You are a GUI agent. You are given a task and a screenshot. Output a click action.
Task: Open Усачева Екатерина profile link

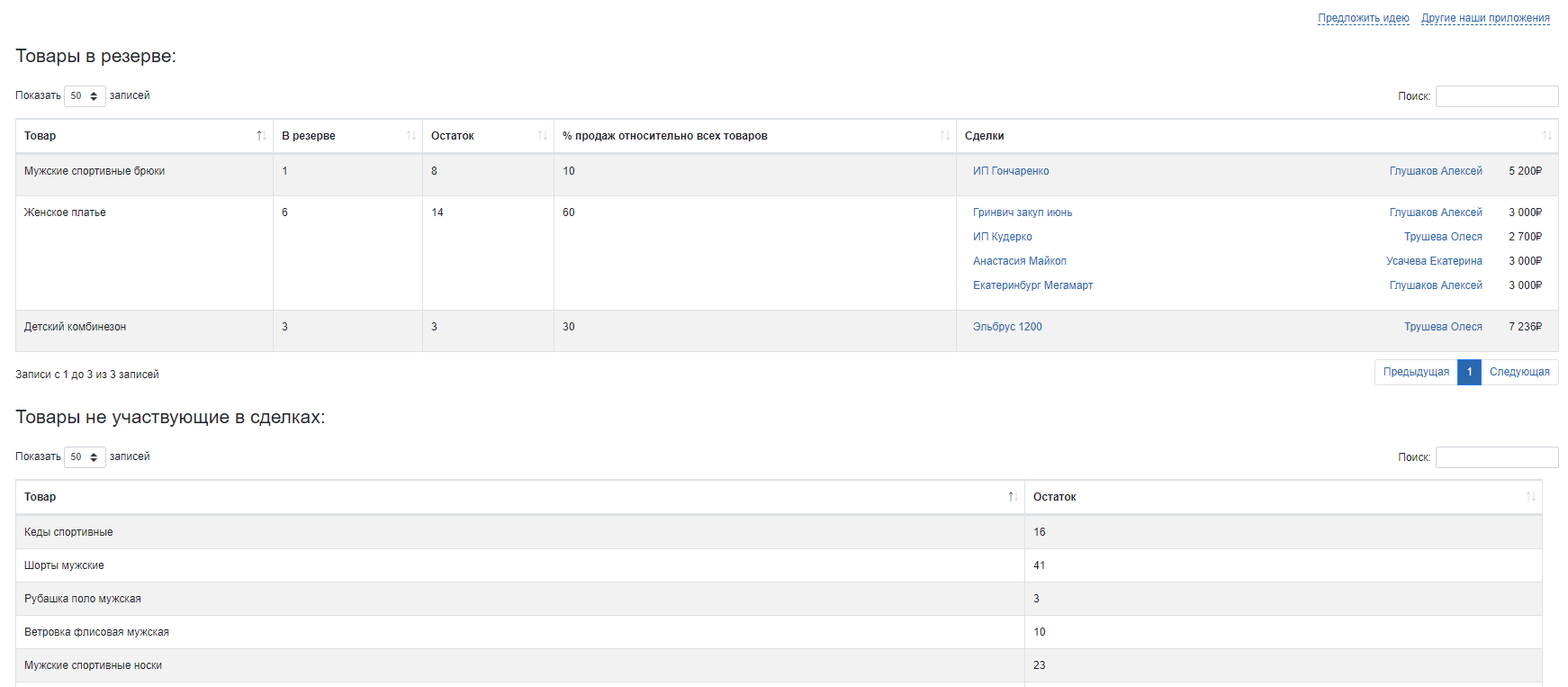click(x=1433, y=261)
